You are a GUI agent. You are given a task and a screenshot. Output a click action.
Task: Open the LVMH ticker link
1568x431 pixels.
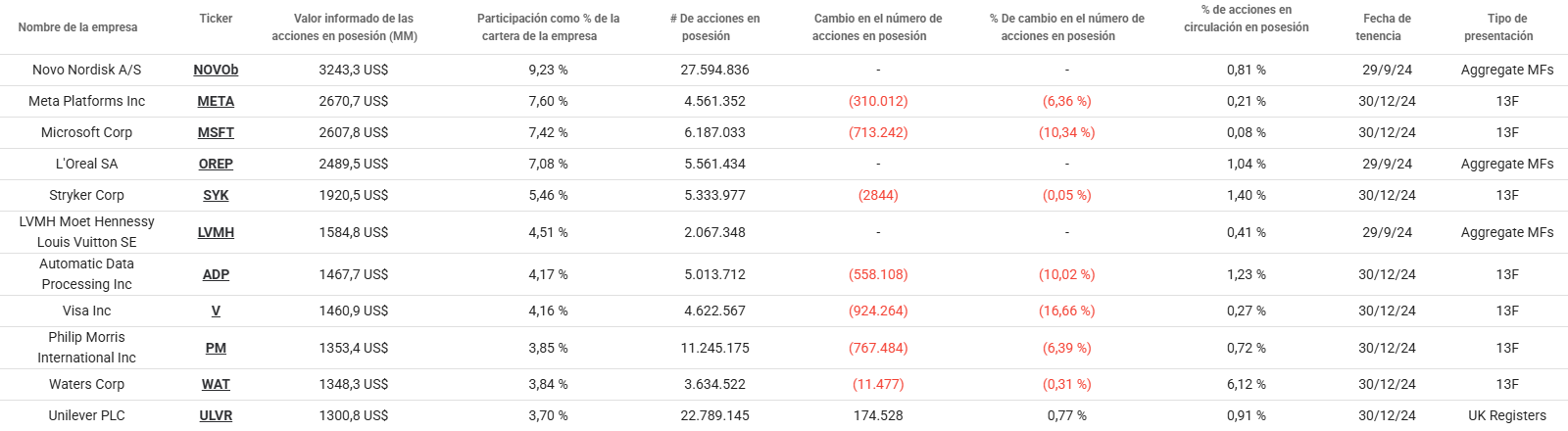216,232
